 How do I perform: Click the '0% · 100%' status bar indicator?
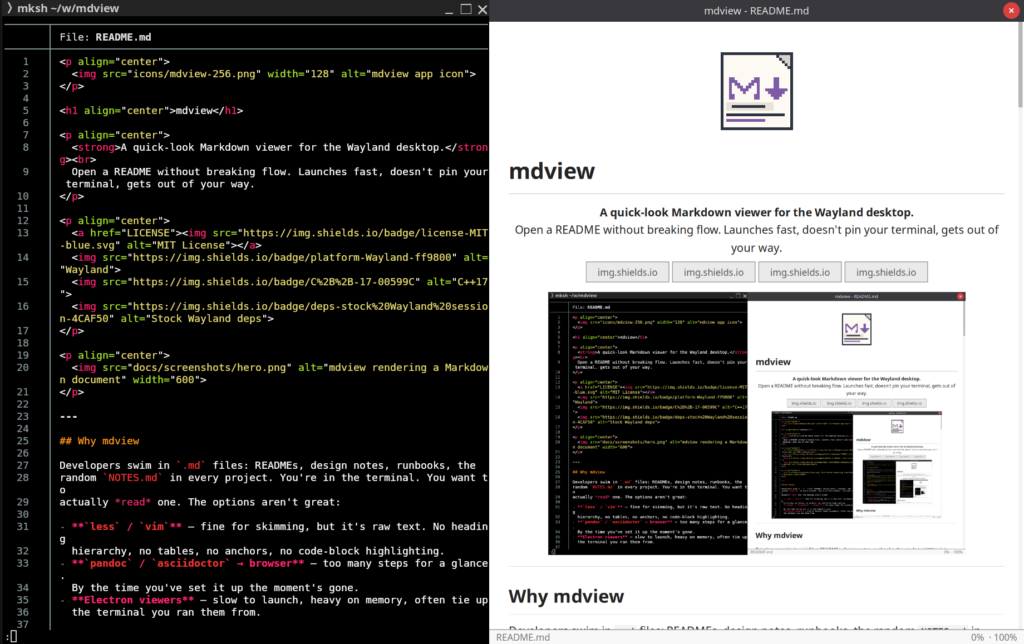993,637
